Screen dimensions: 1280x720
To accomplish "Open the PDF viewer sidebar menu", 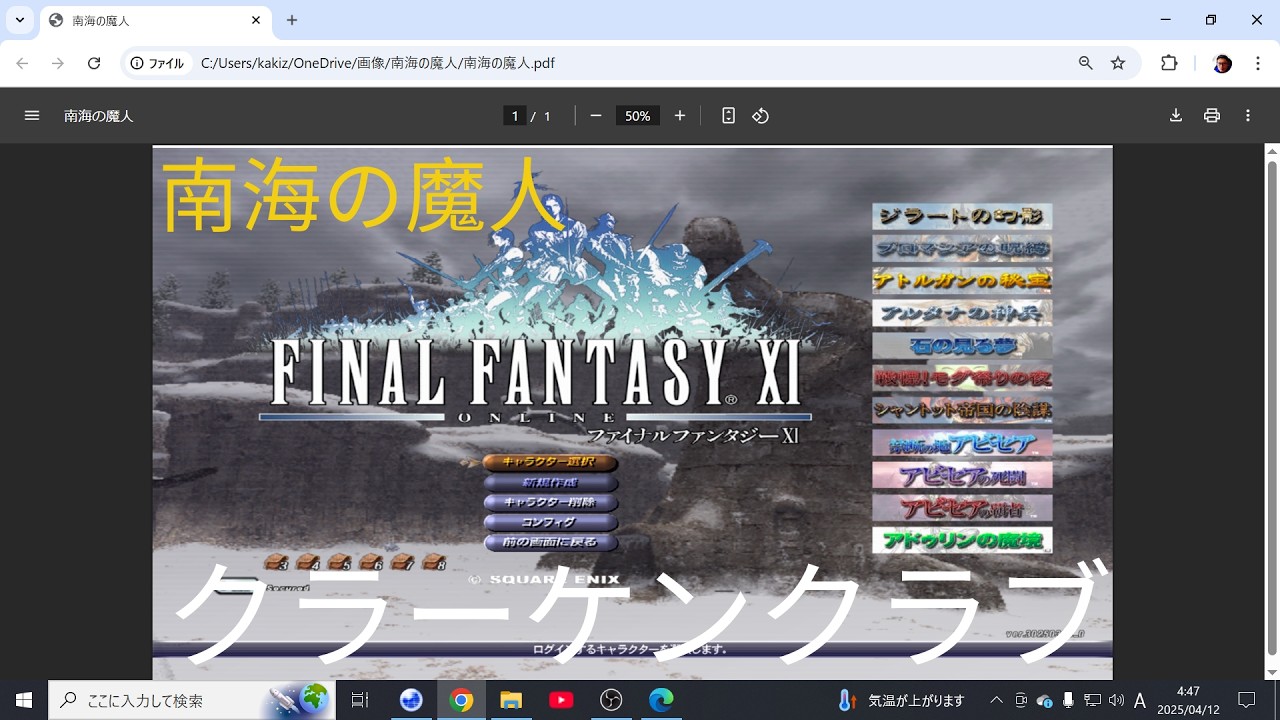I will pos(32,116).
